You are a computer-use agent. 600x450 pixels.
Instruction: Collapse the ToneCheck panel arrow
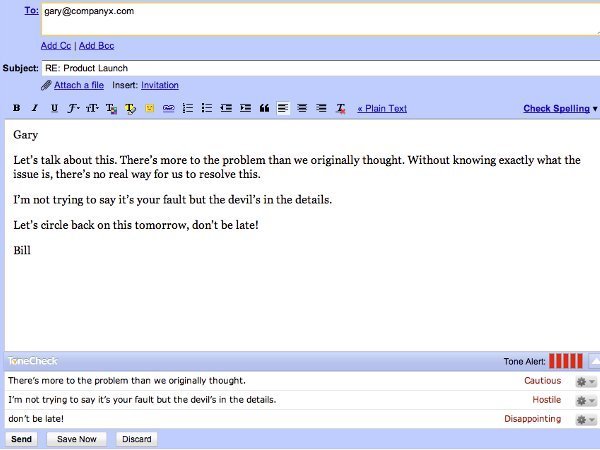click(x=595, y=361)
